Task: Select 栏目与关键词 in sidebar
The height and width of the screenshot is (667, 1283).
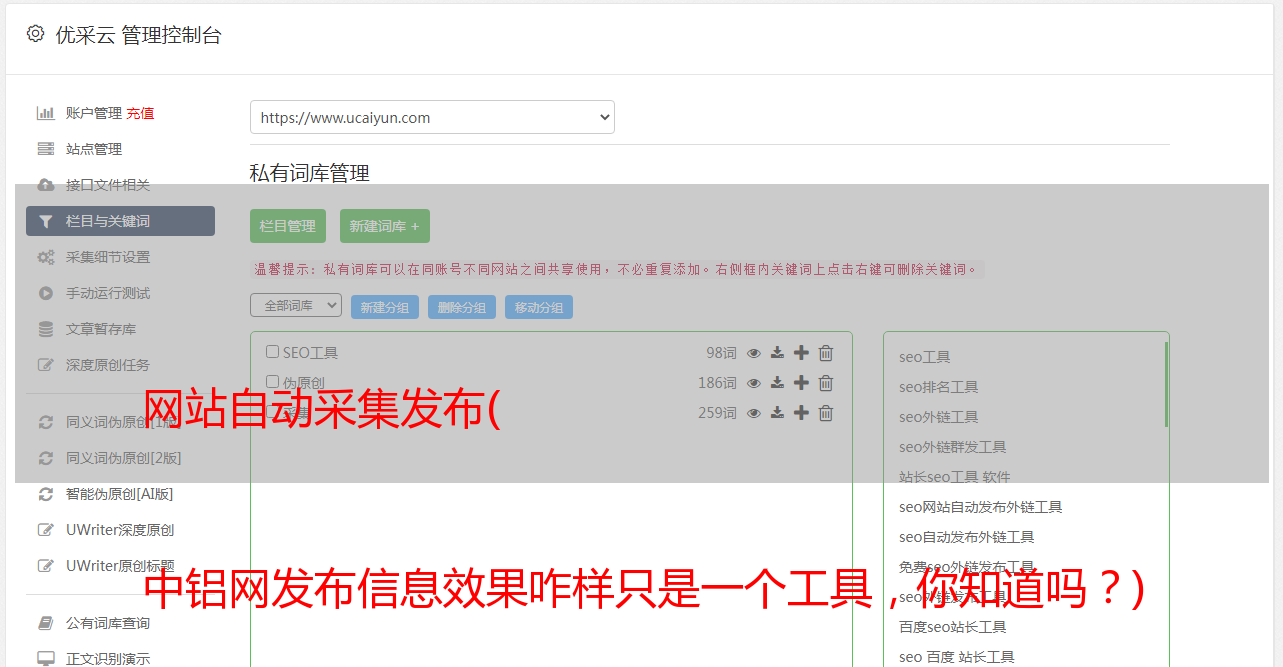Action: (x=120, y=221)
